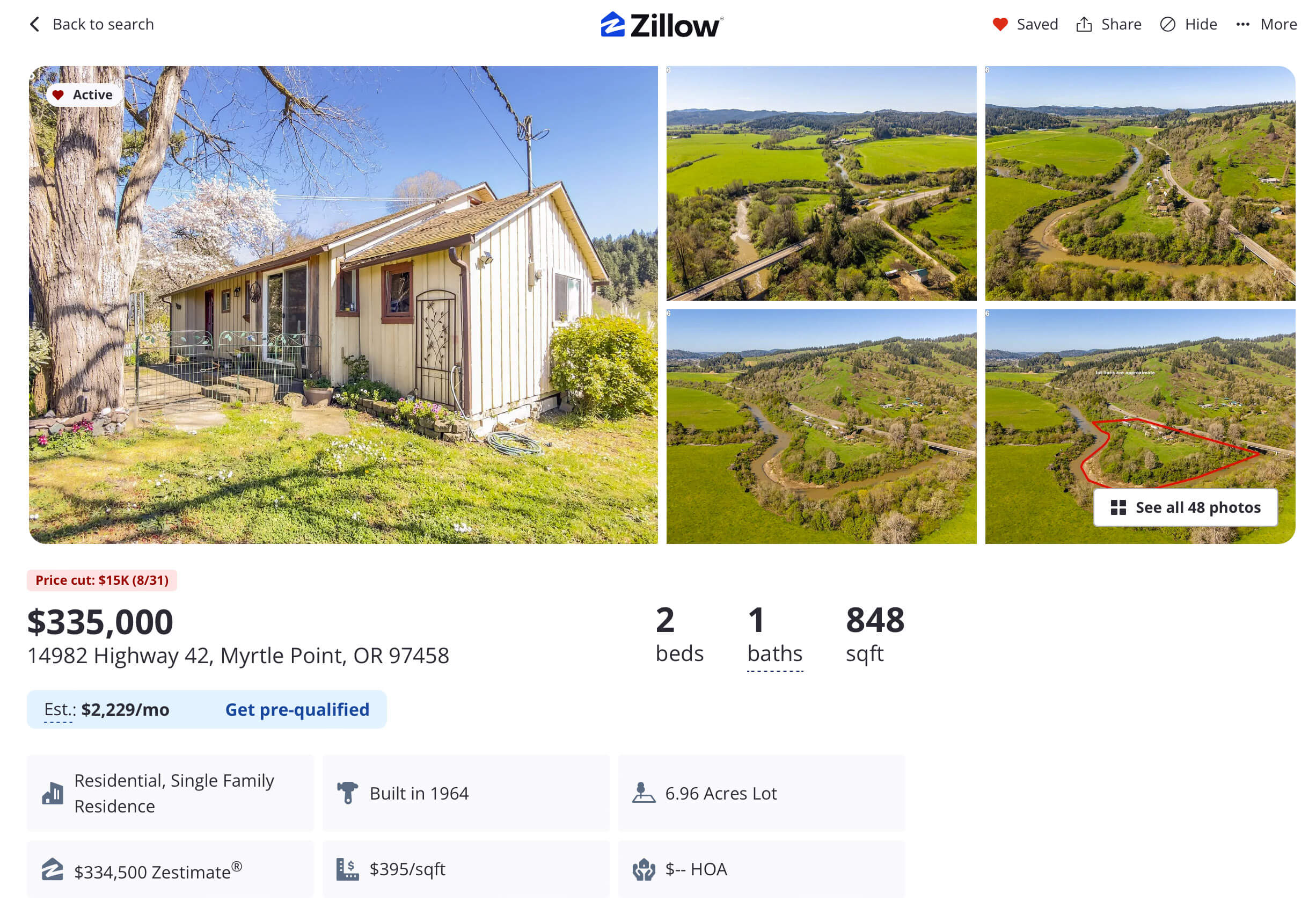1316x908 pixels.
Task: Click the Zestimate house icon
Action: point(52,868)
